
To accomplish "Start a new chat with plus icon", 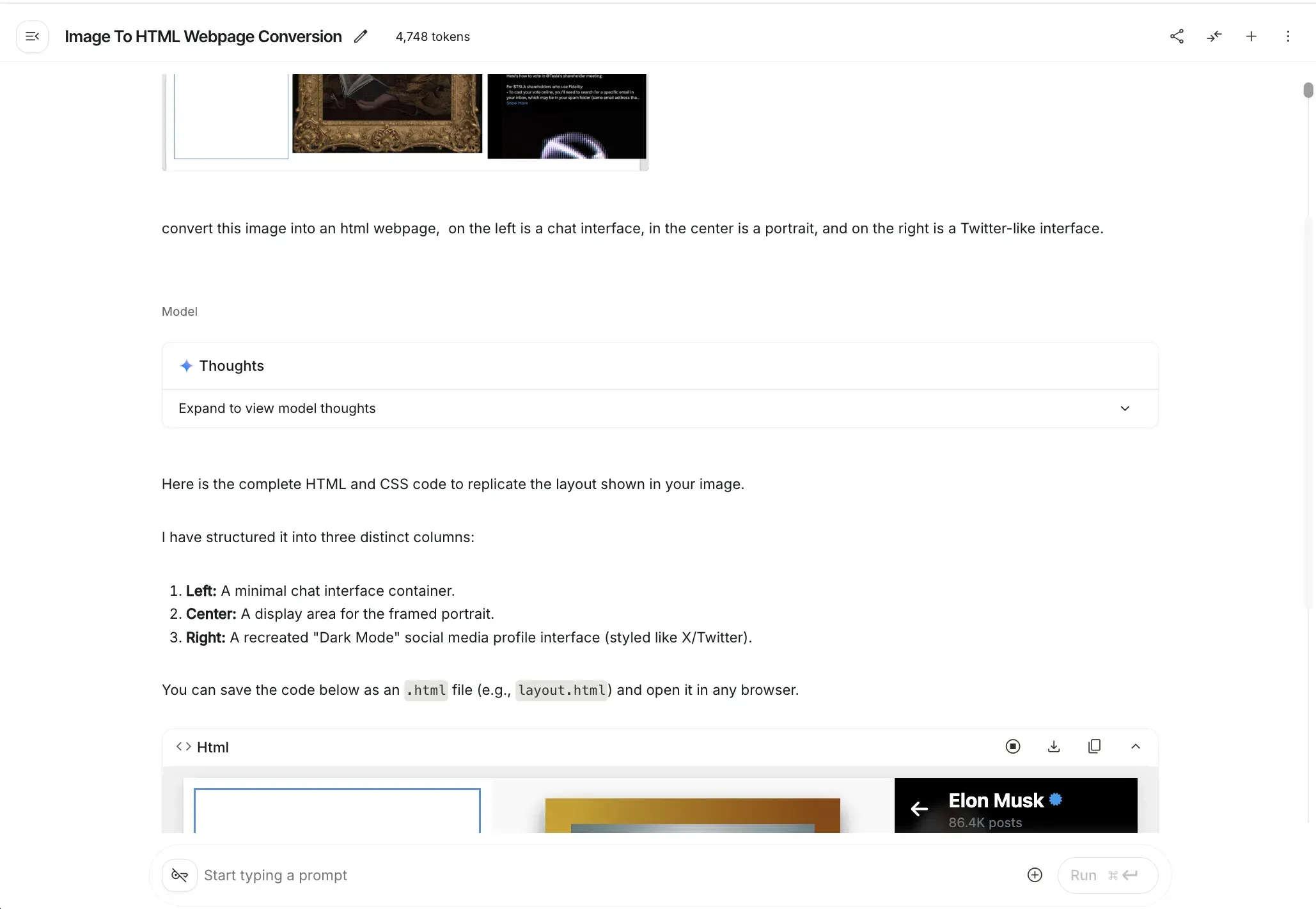I will point(1251,36).
